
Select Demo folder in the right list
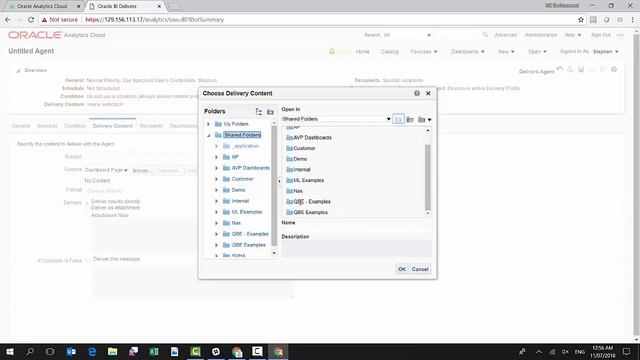coord(300,159)
